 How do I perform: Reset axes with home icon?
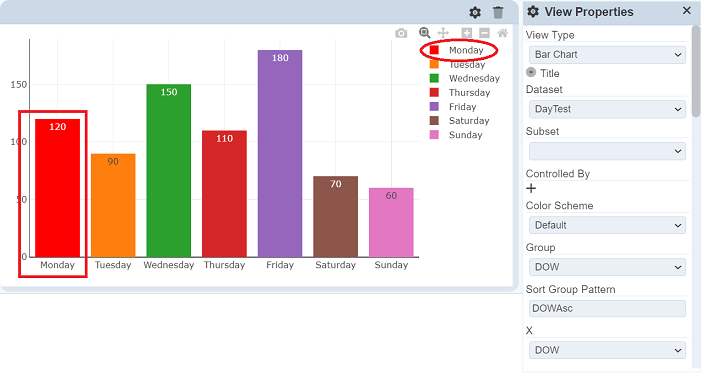pyautogui.click(x=503, y=33)
